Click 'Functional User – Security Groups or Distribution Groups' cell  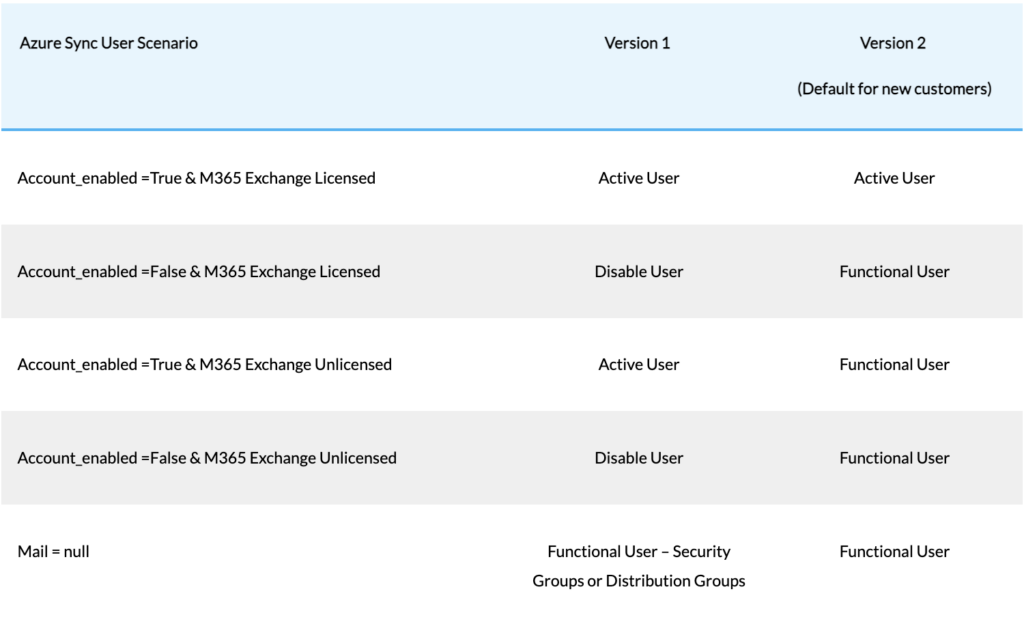click(x=639, y=566)
